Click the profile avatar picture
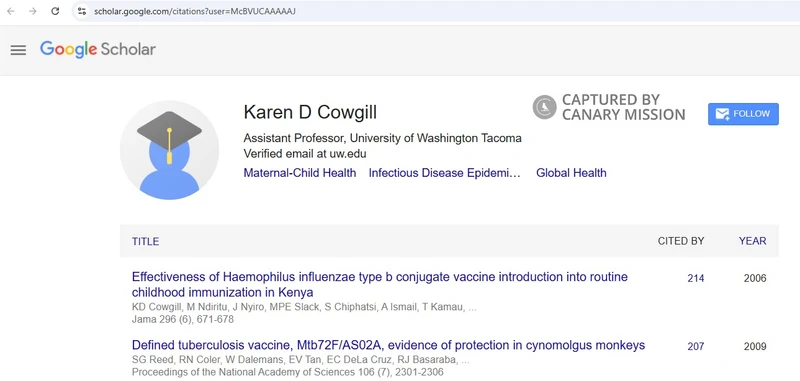800x381 pixels. coord(169,150)
